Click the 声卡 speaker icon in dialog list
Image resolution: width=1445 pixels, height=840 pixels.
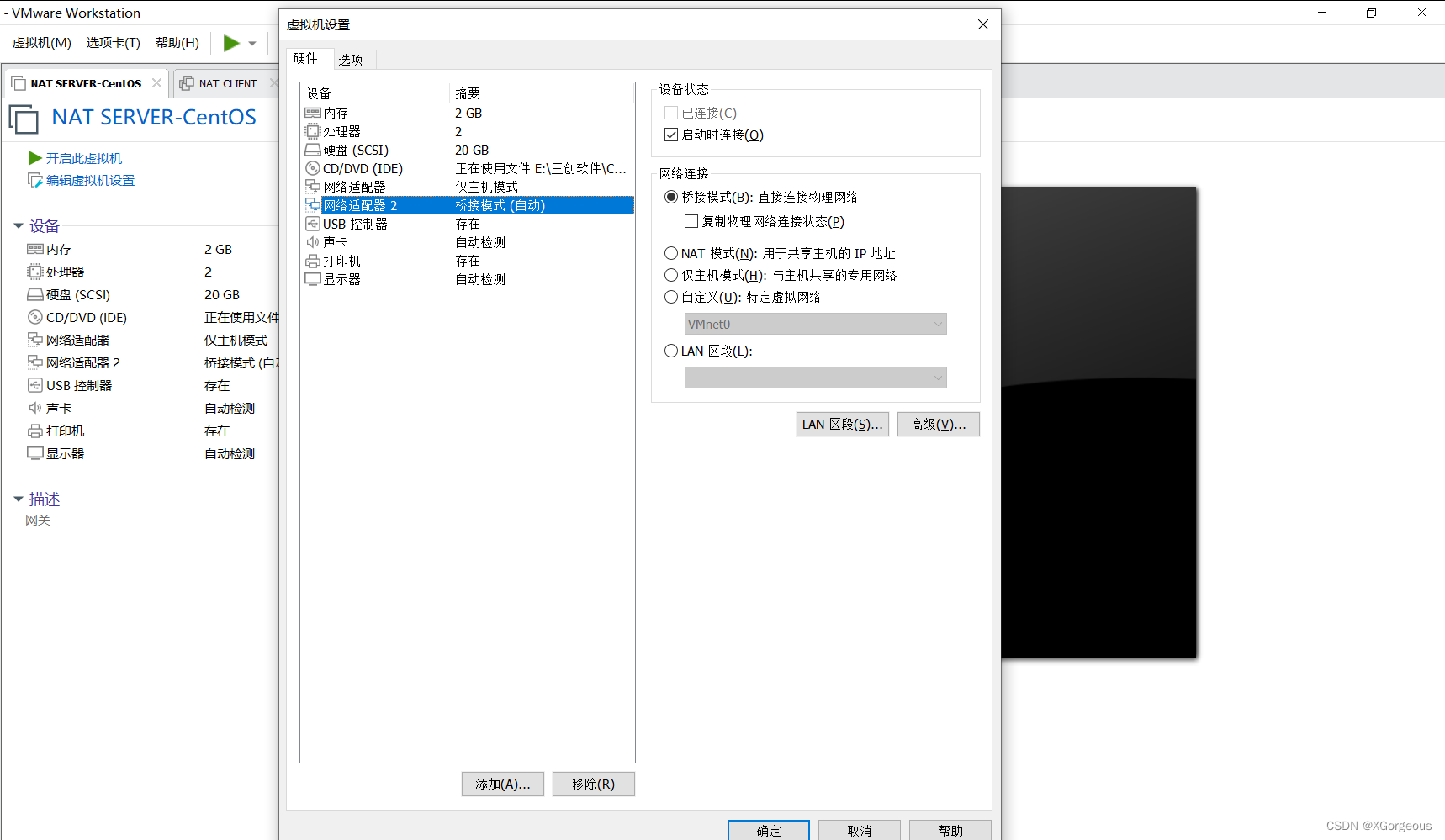click(313, 242)
